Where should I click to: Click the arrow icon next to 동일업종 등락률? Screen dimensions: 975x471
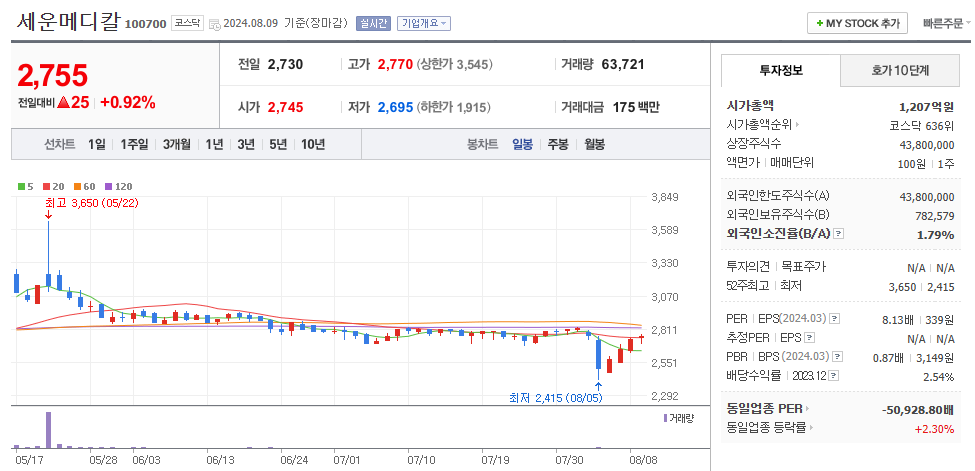(812, 428)
